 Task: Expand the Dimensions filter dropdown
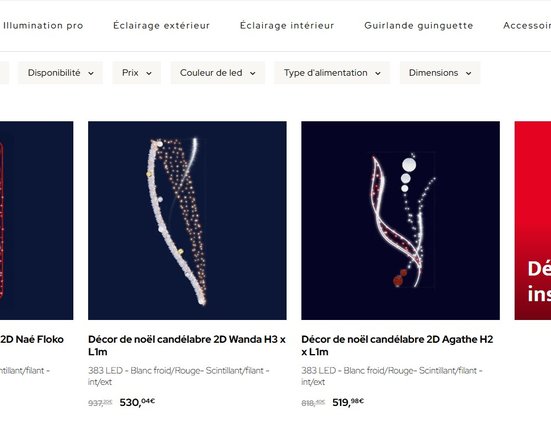440,73
